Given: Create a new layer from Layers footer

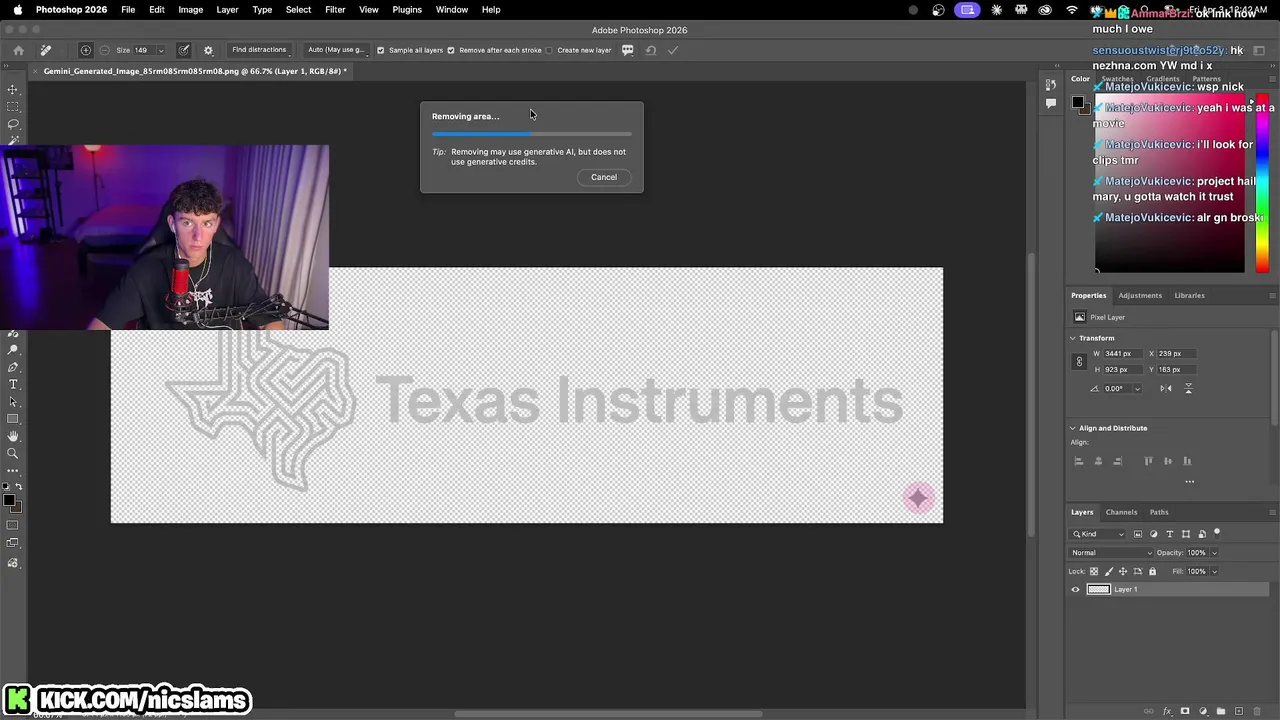Looking at the screenshot, I should (1239, 711).
